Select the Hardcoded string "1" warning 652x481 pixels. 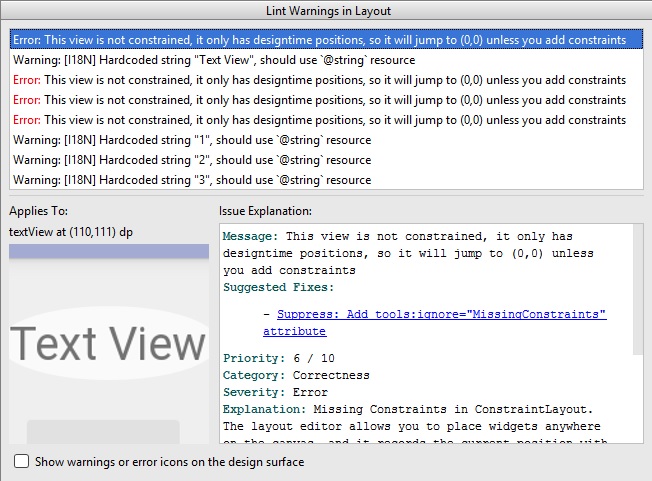click(x=326, y=140)
